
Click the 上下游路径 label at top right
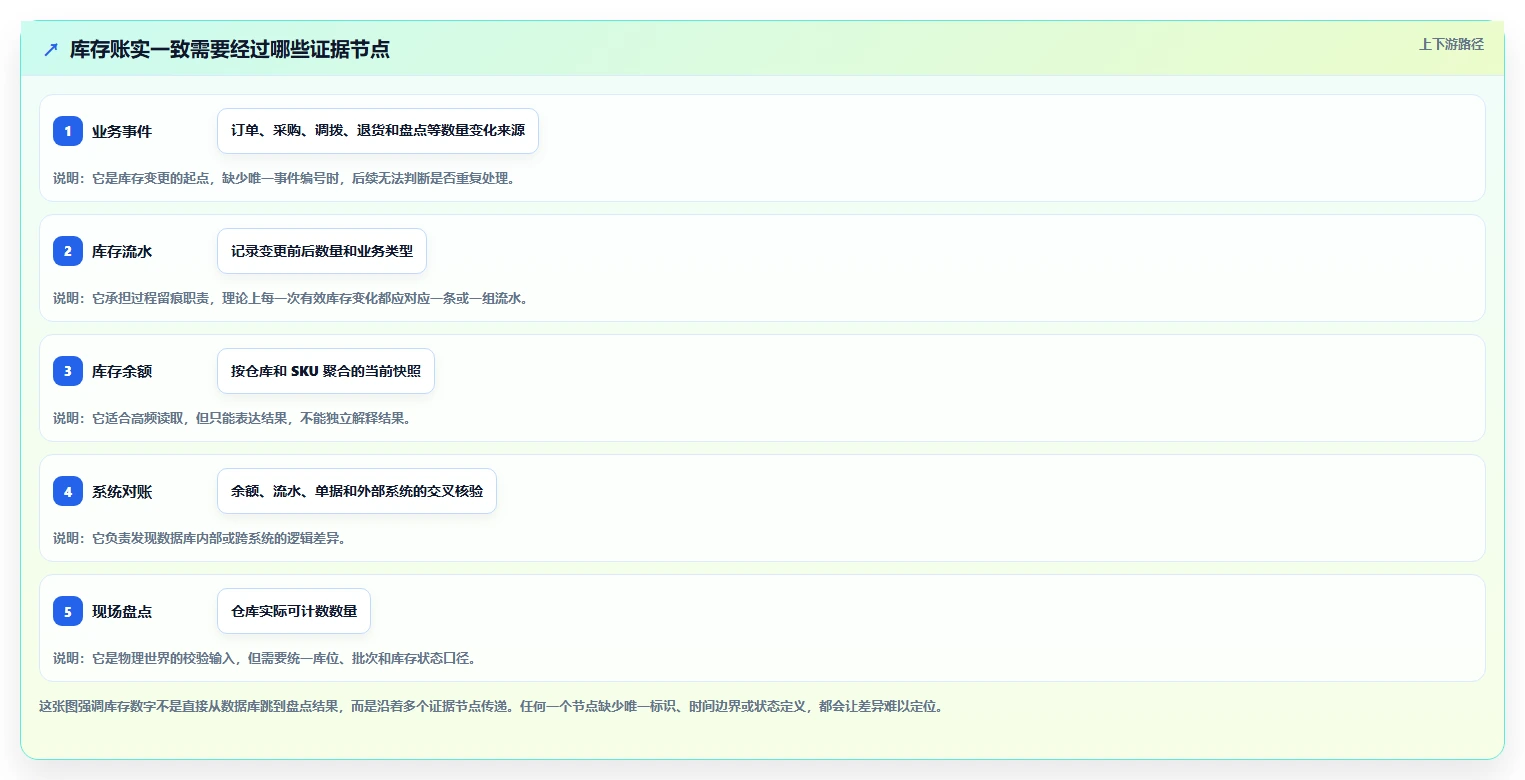pos(1451,44)
